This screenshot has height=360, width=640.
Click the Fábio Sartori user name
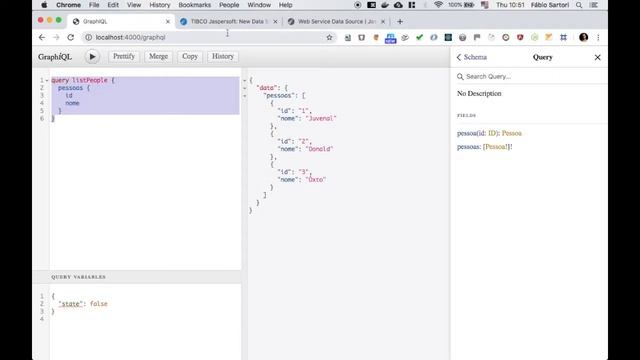point(550,5)
